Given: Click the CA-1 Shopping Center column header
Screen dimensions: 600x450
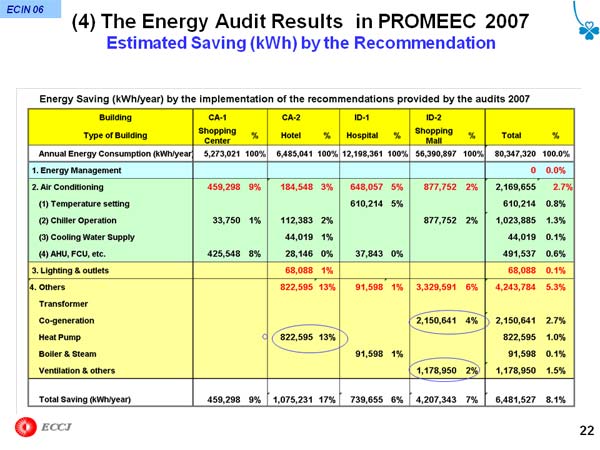Looking at the screenshot, I should [x=217, y=129].
